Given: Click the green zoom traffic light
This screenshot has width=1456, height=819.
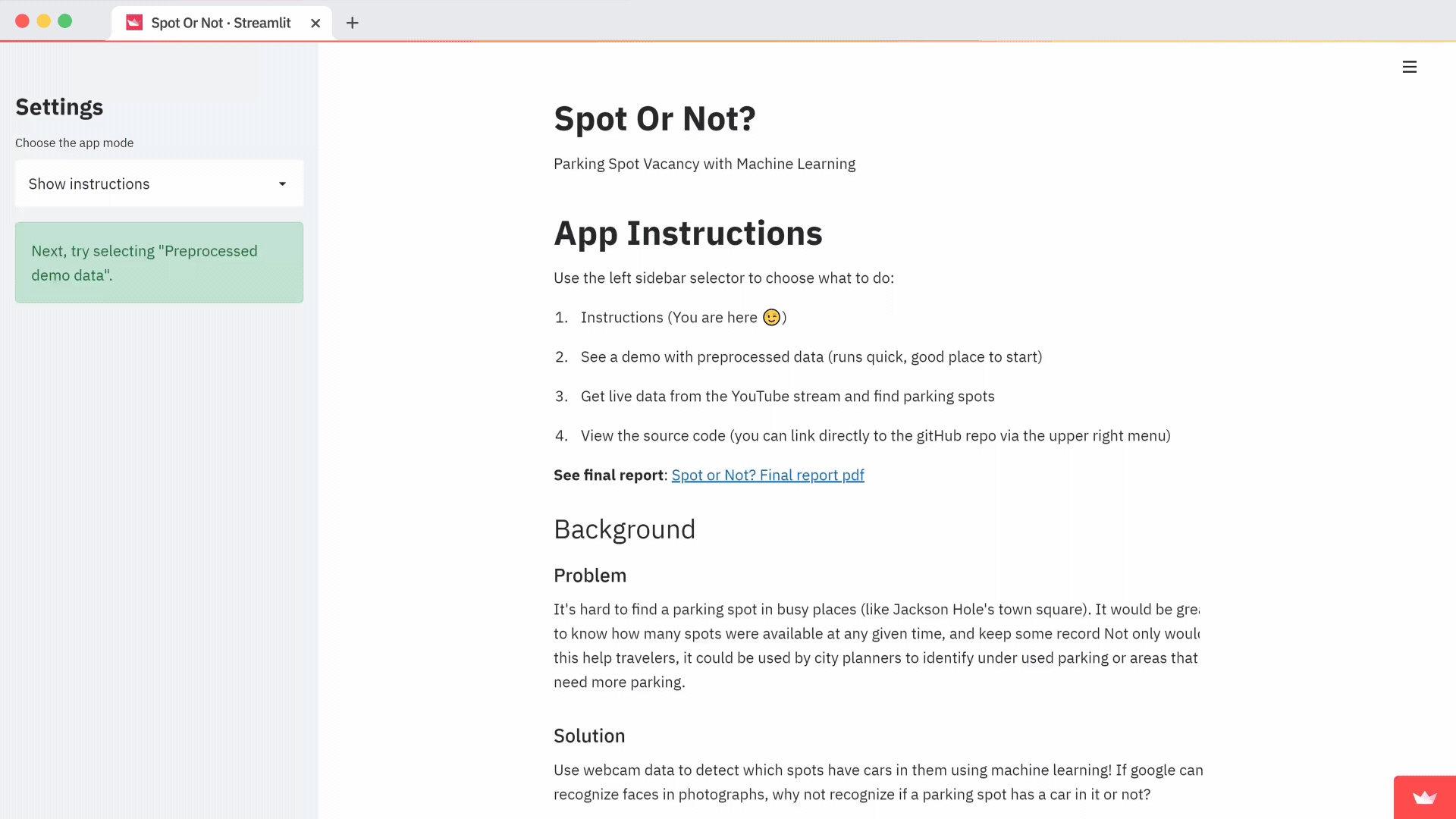Looking at the screenshot, I should (x=65, y=21).
